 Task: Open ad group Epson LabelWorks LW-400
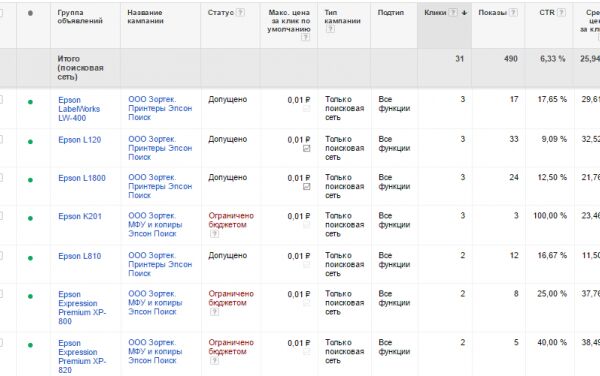79,109
